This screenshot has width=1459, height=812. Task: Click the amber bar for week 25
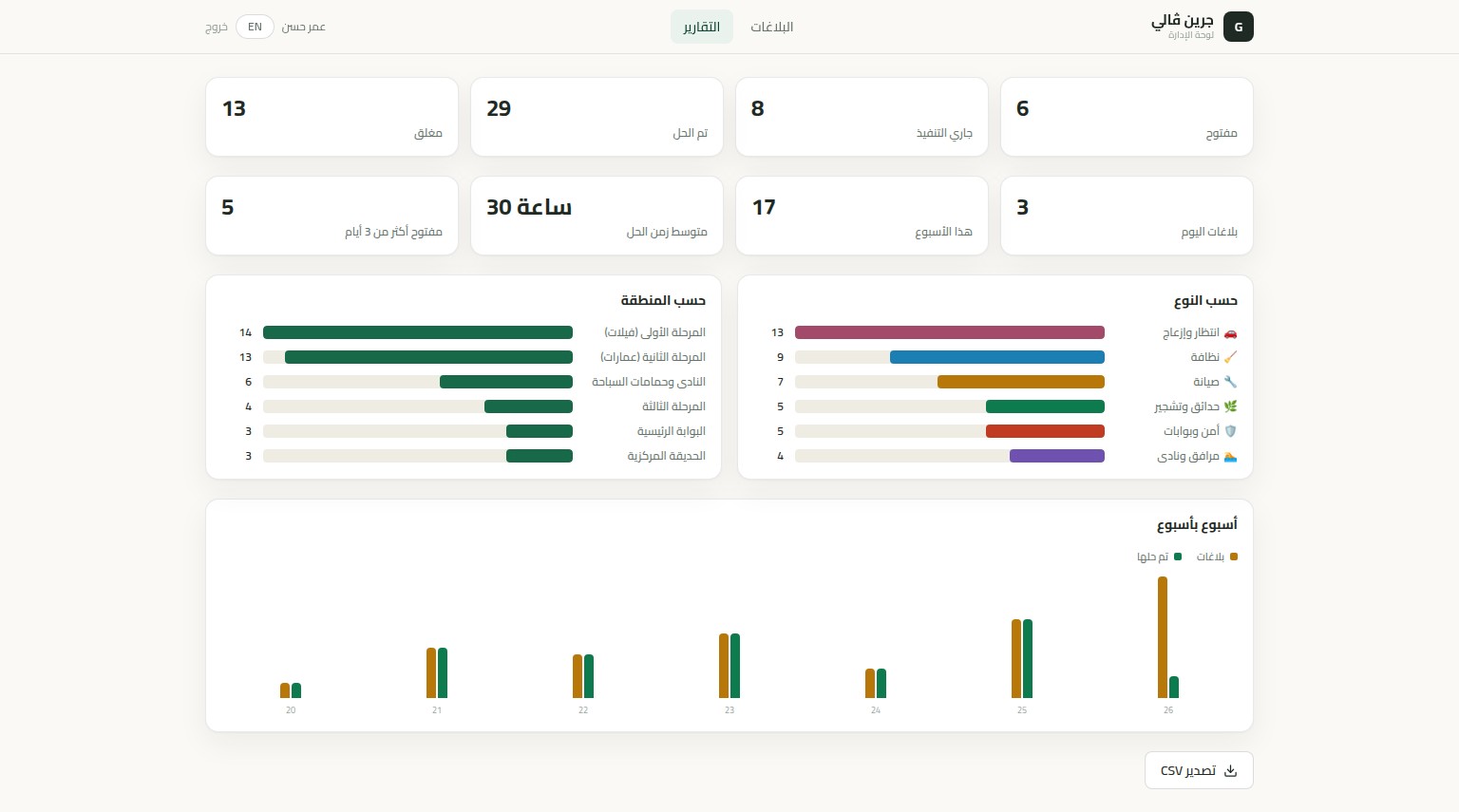click(x=1016, y=658)
